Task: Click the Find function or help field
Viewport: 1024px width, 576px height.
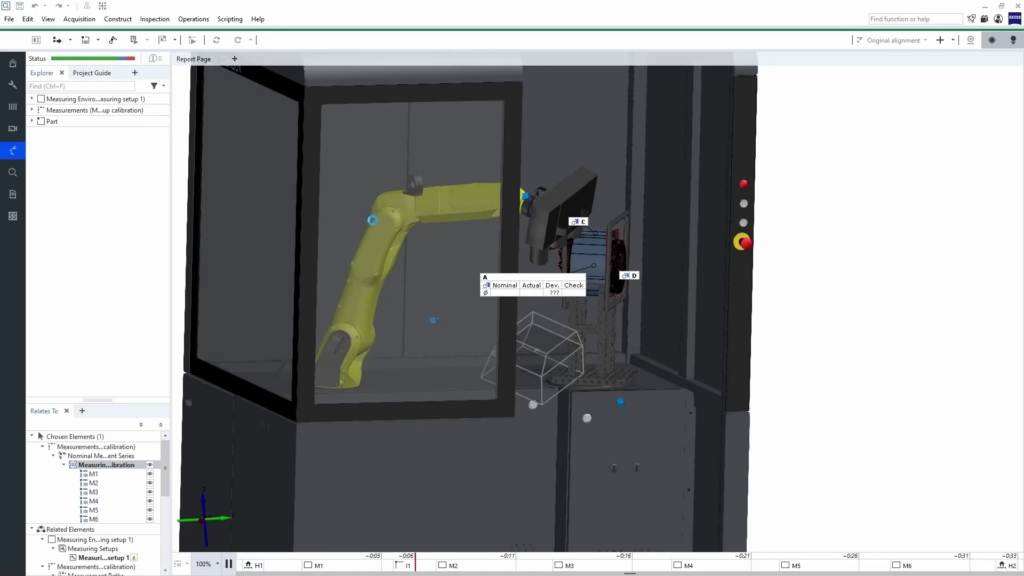Action: 914,19
